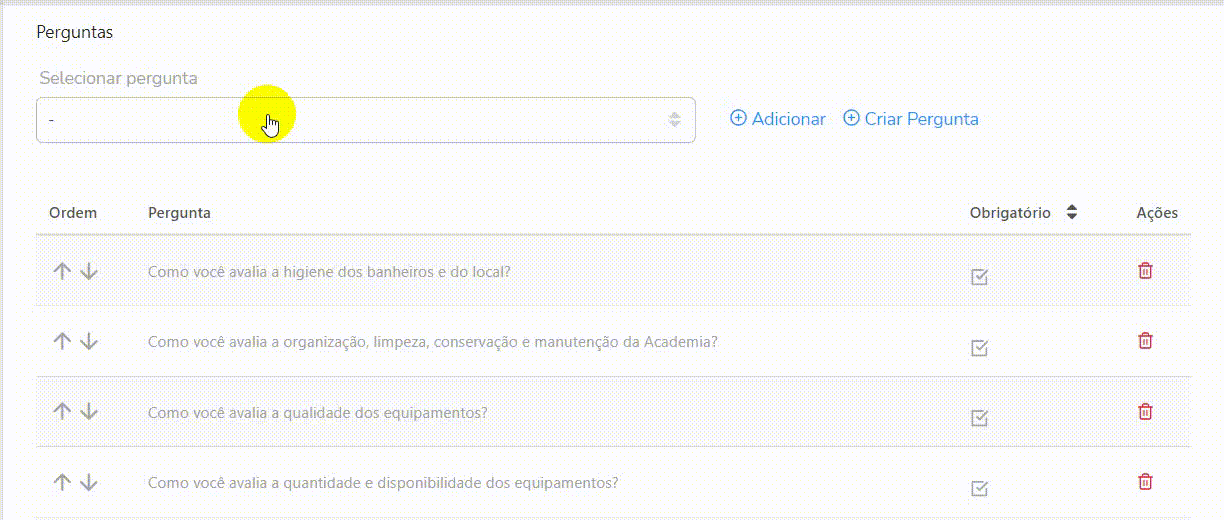Move quantidade e disponibilidade question down
This screenshot has height=520, width=1224.
click(89, 482)
